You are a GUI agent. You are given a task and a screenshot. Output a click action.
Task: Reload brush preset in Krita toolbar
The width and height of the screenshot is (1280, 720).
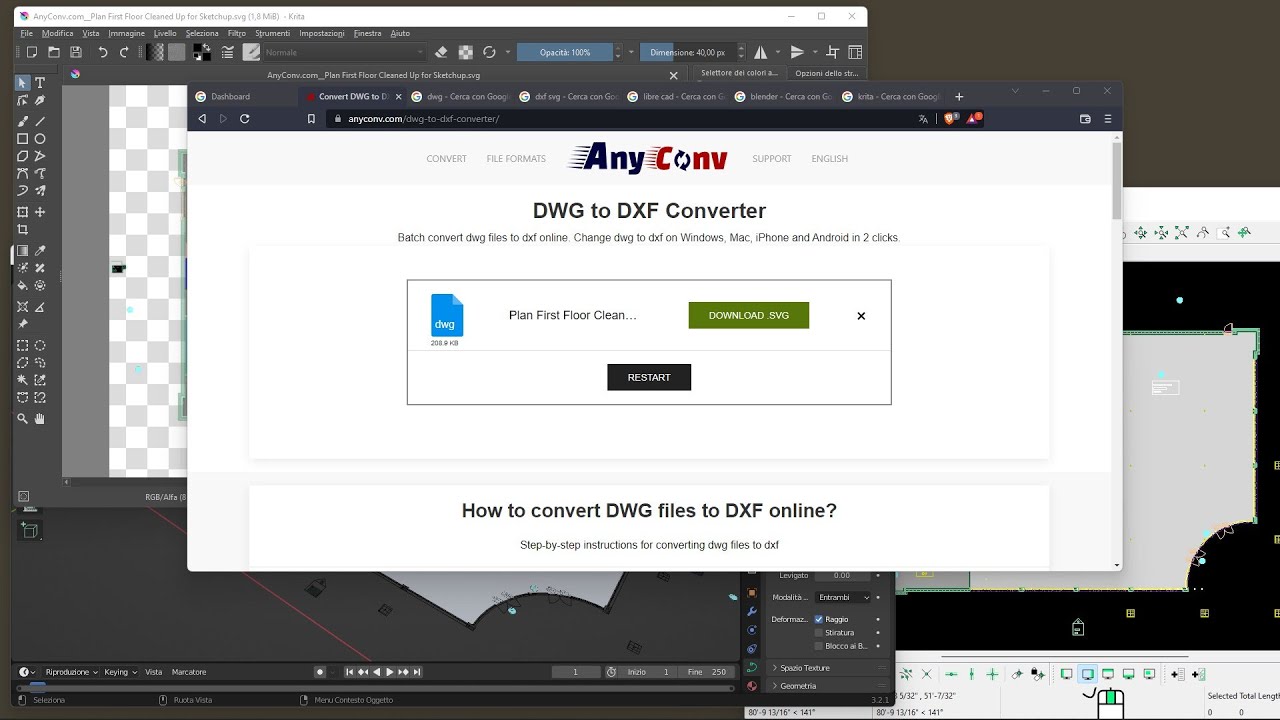[x=489, y=52]
